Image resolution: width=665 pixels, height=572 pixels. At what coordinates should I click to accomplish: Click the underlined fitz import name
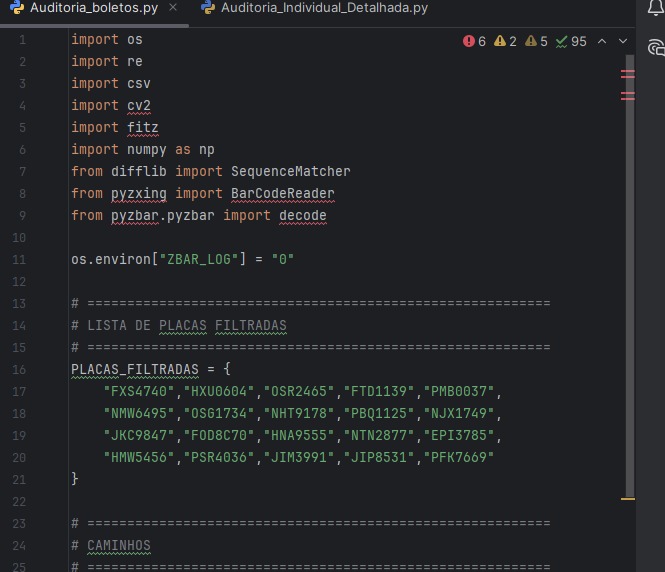point(143,127)
